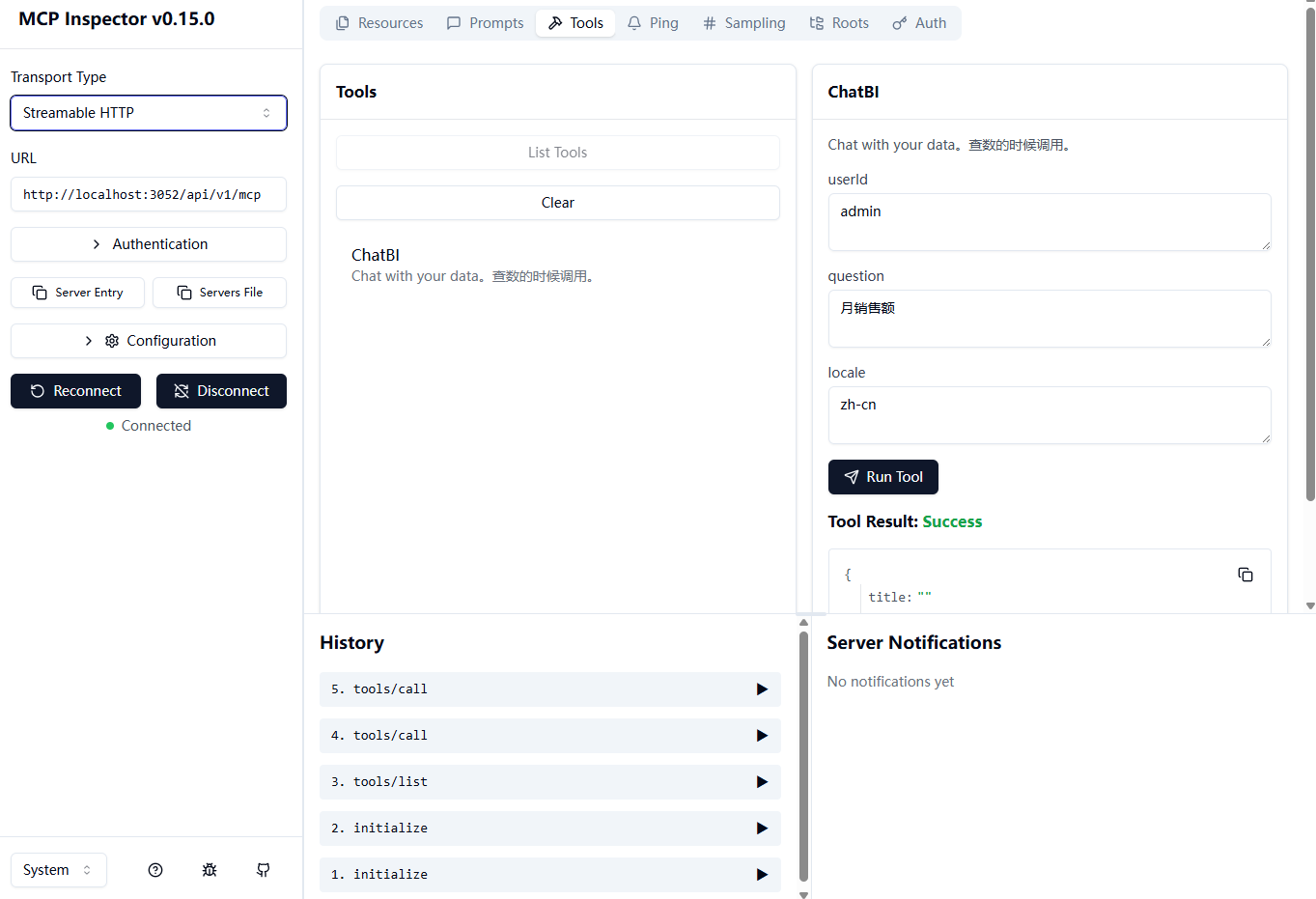Image resolution: width=1316 pixels, height=899 pixels.
Task: Click the Tools tab hammer icon
Action: (555, 23)
